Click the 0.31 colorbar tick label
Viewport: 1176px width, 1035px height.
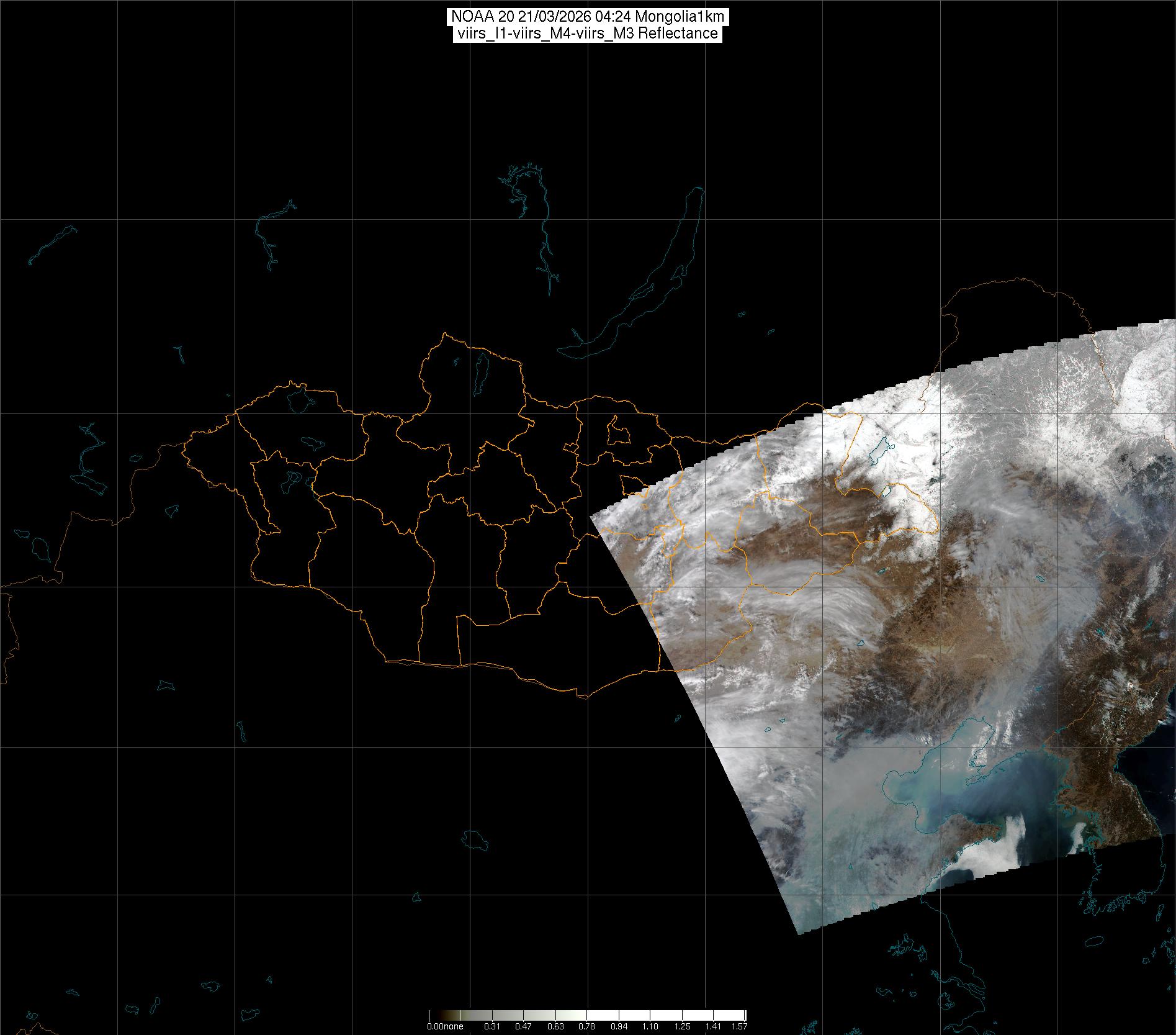pyautogui.click(x=492, y=1026)
